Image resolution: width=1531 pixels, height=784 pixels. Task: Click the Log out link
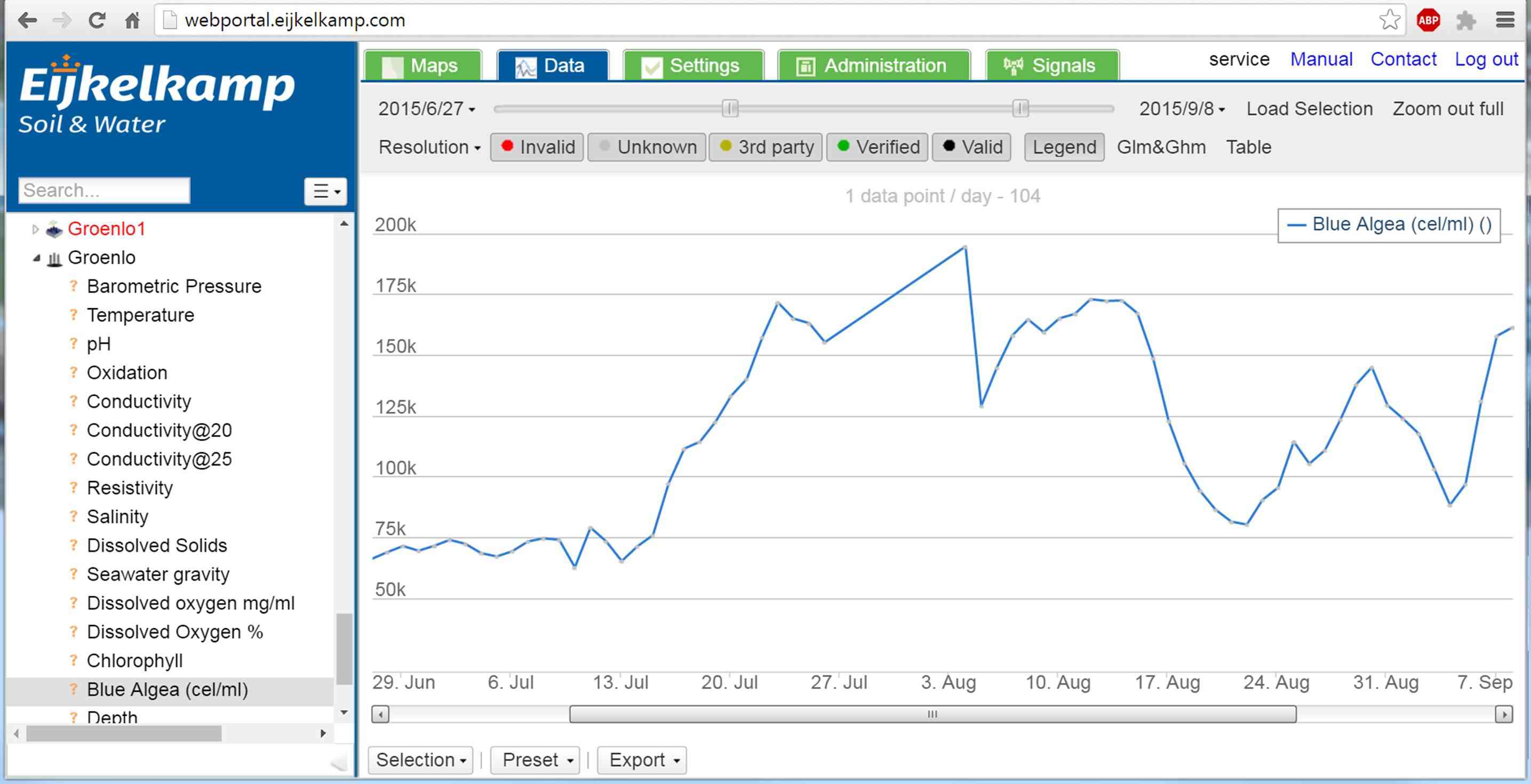(x=1486, y=59)
